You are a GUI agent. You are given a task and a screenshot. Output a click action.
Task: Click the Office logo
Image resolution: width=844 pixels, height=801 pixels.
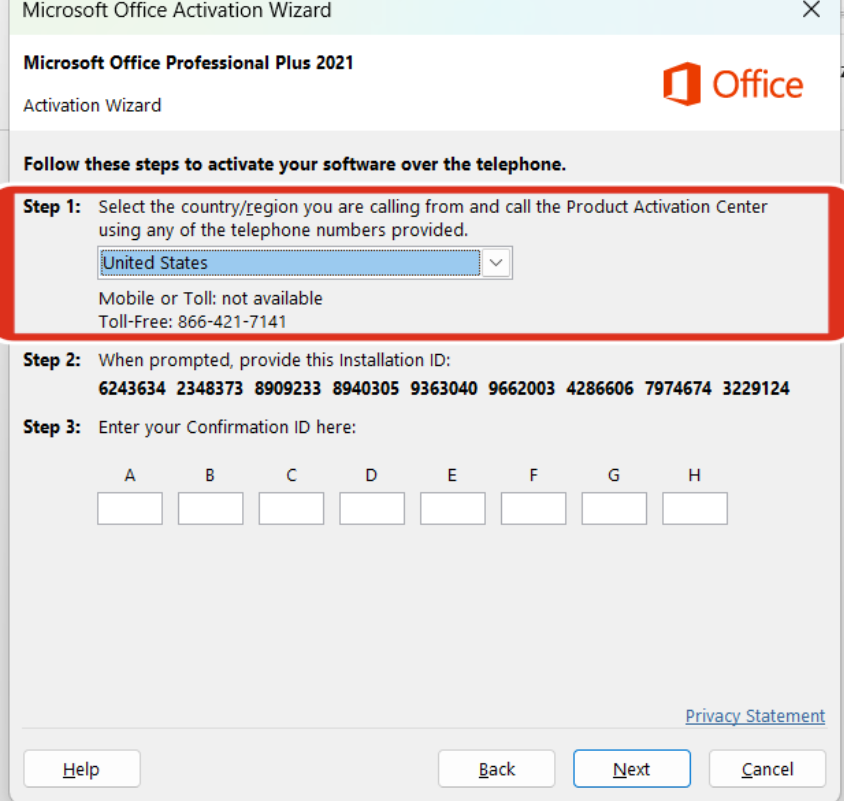733,84
